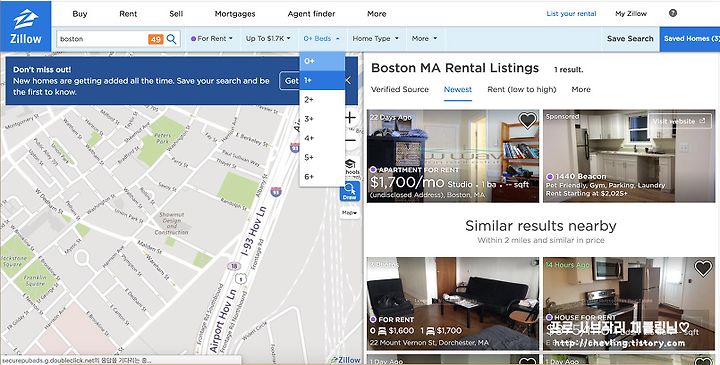The width and height of the screenshot is (720, 365).
Task: Open the $1,700/mo studio listing photo
Action: 453,156
